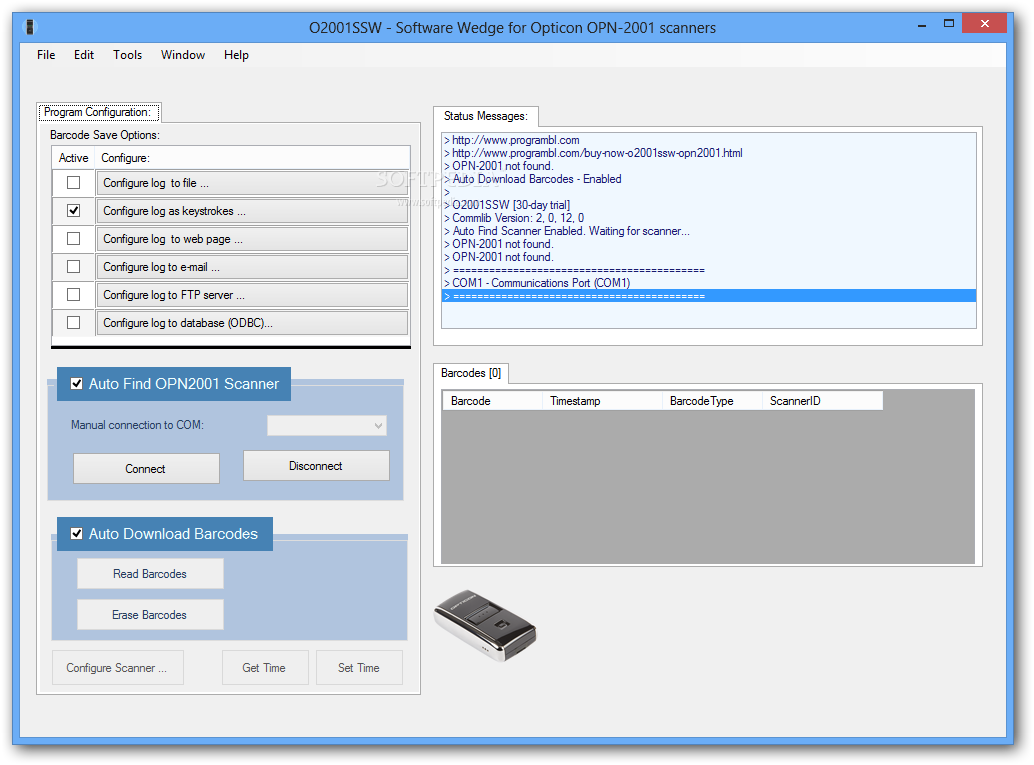The height and width of the screenshot is (765, 1034).
Task: Tick the log to e-mail checkbox
Action: [73, 266]
